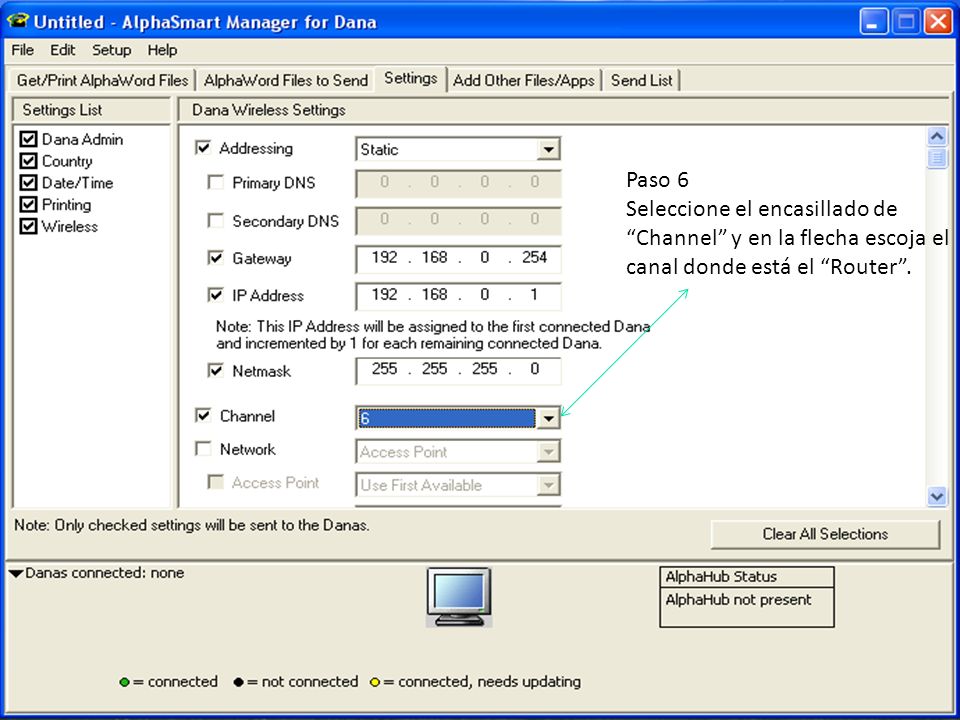960x720 pixels.
Task: Toggle the Date/Time checkbox
Action: (28, 183)
